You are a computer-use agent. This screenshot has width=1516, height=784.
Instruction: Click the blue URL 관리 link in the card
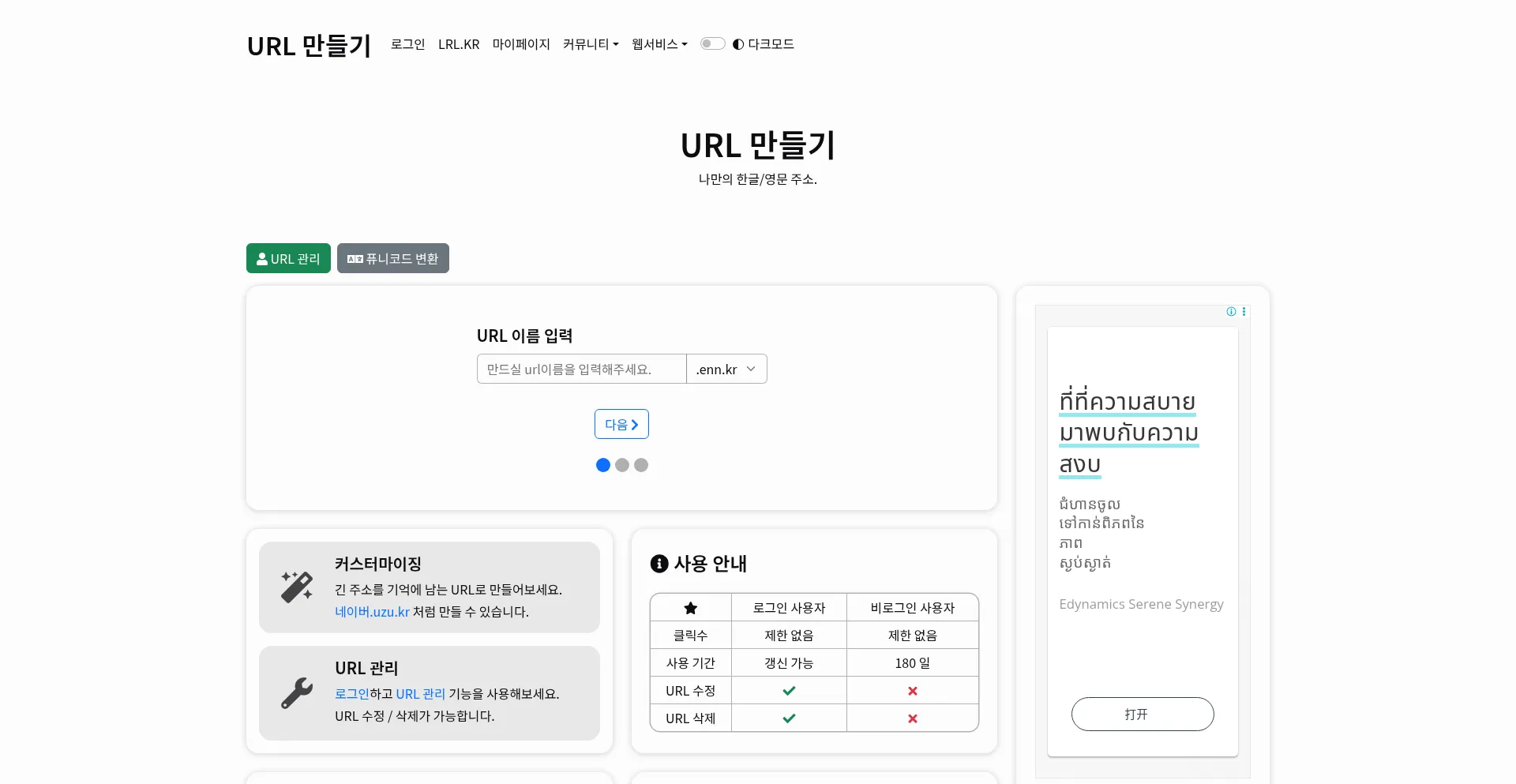coord(421,694)
